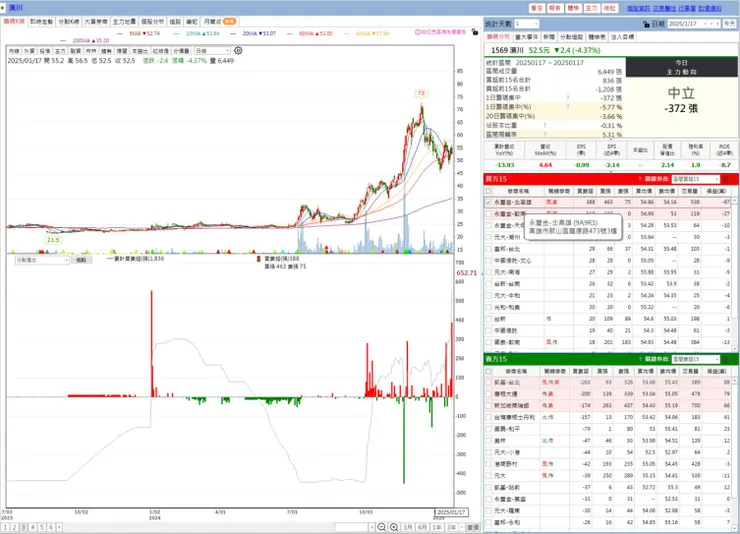Check 港商野村 seller checkbox

(488, 464)
